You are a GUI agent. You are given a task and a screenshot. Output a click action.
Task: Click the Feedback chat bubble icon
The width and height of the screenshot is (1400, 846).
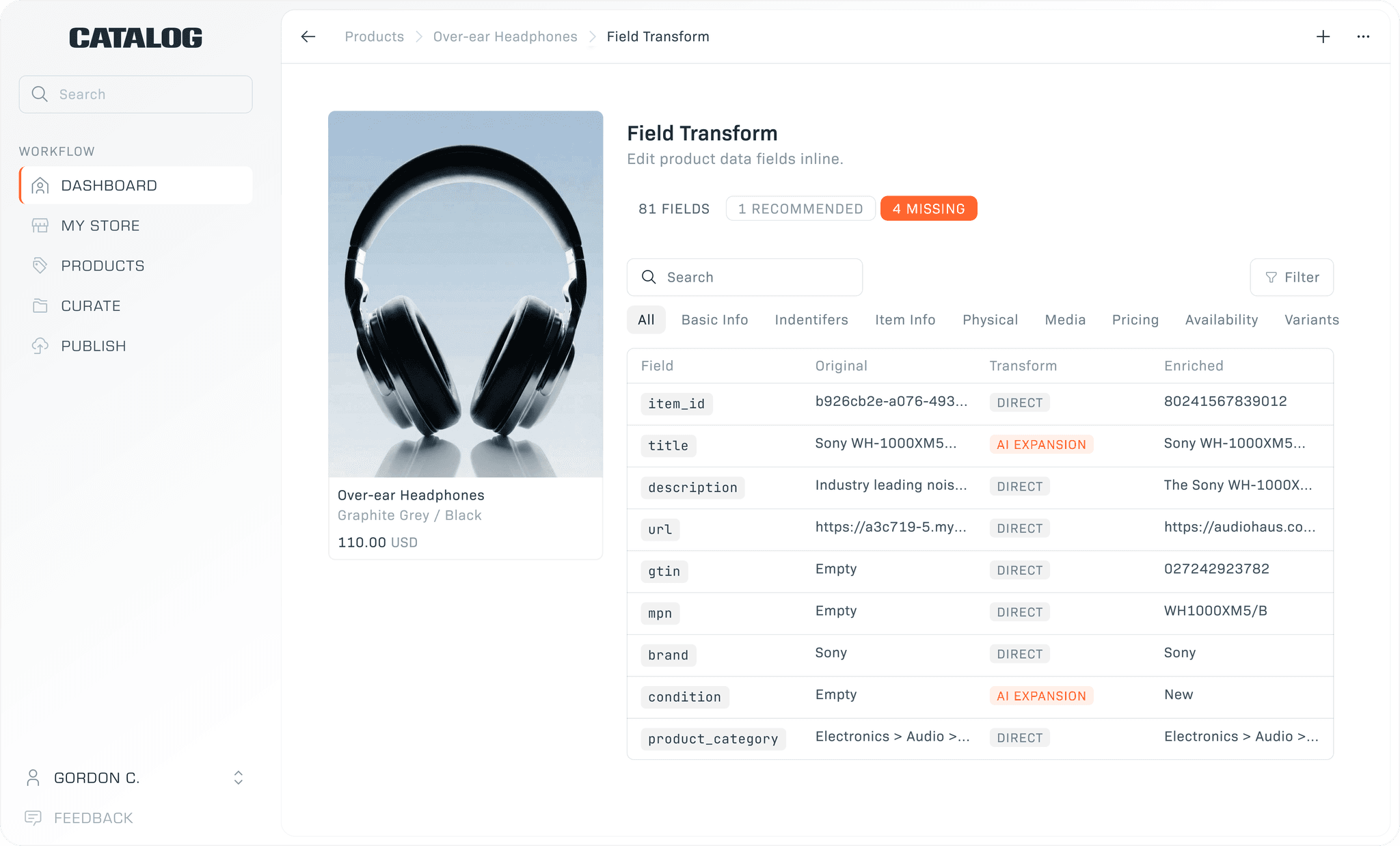33,818
